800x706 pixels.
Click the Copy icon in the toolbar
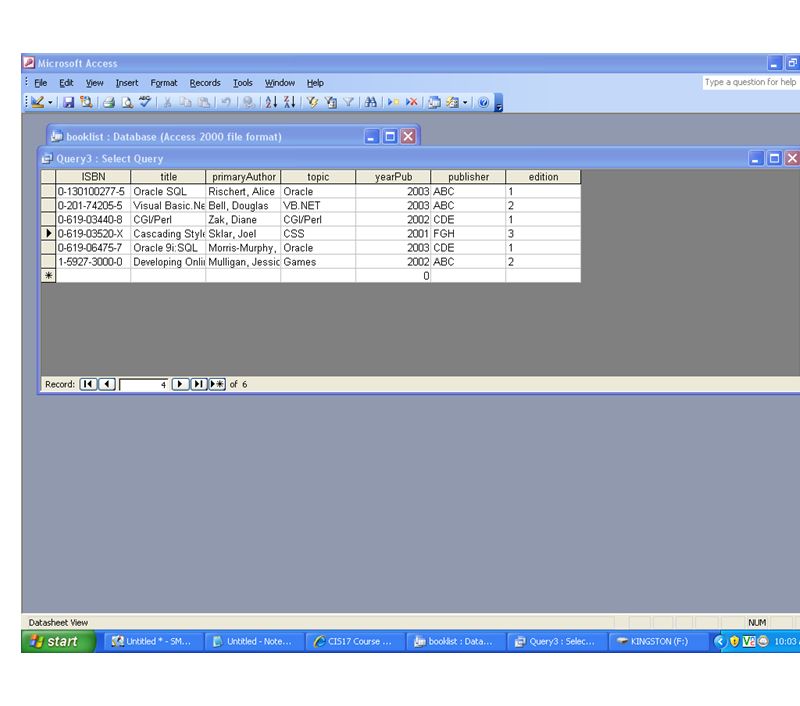click(186, 103)
